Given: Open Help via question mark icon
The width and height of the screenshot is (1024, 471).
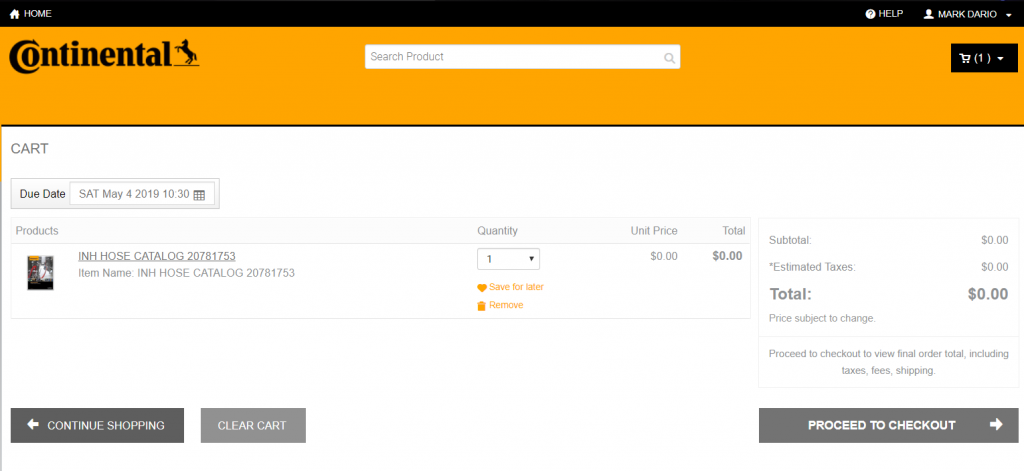Looking at the screenshot, I should 870,14.
